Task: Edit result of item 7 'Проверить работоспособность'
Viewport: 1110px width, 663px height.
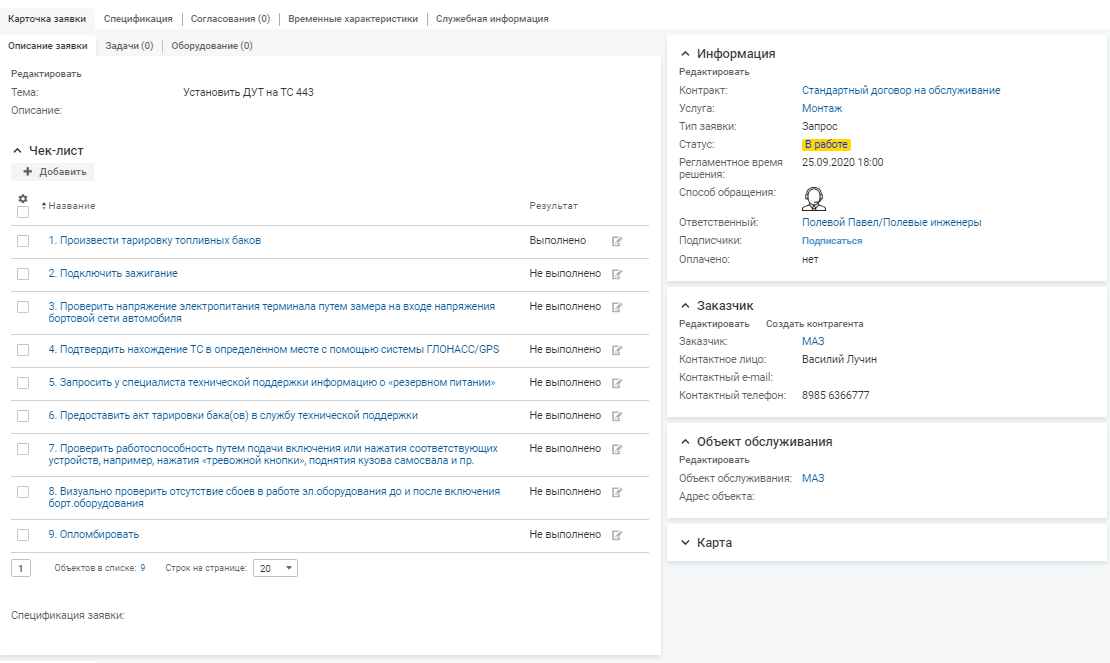Action: click(x=617, y=449)
